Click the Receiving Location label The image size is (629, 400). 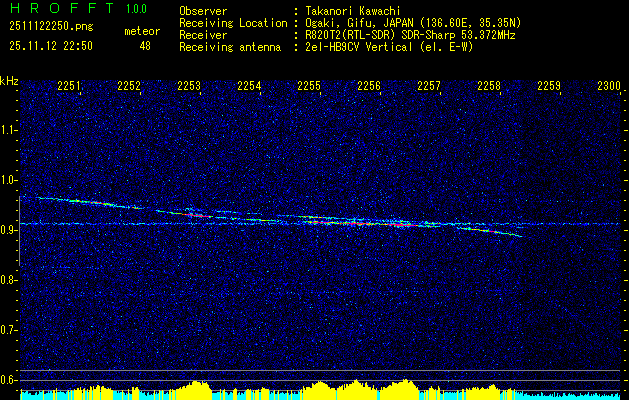[x=233, y=23]
